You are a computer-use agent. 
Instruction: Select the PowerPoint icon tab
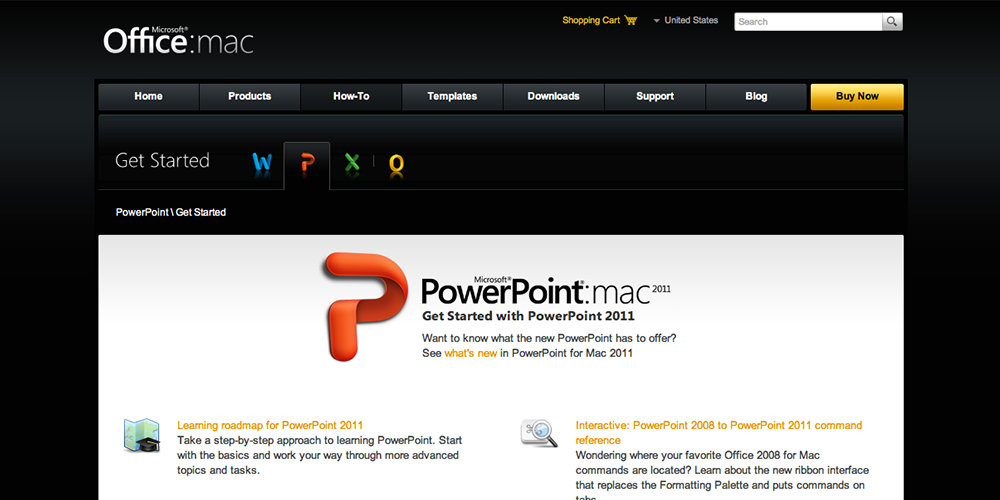[x=307, y=164]
